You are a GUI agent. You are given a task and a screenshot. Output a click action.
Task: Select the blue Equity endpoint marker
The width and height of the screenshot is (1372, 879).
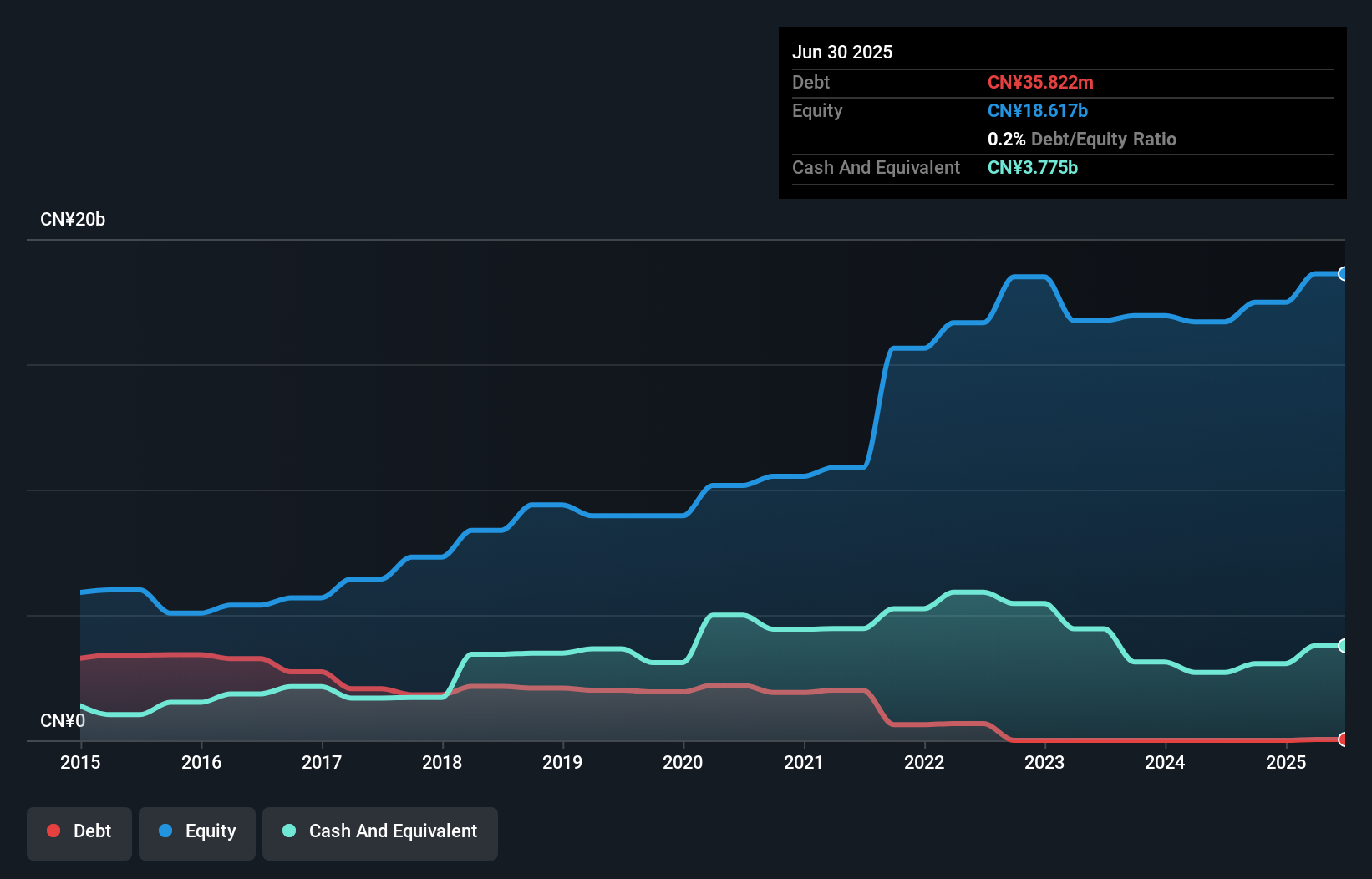[1344, 273]
